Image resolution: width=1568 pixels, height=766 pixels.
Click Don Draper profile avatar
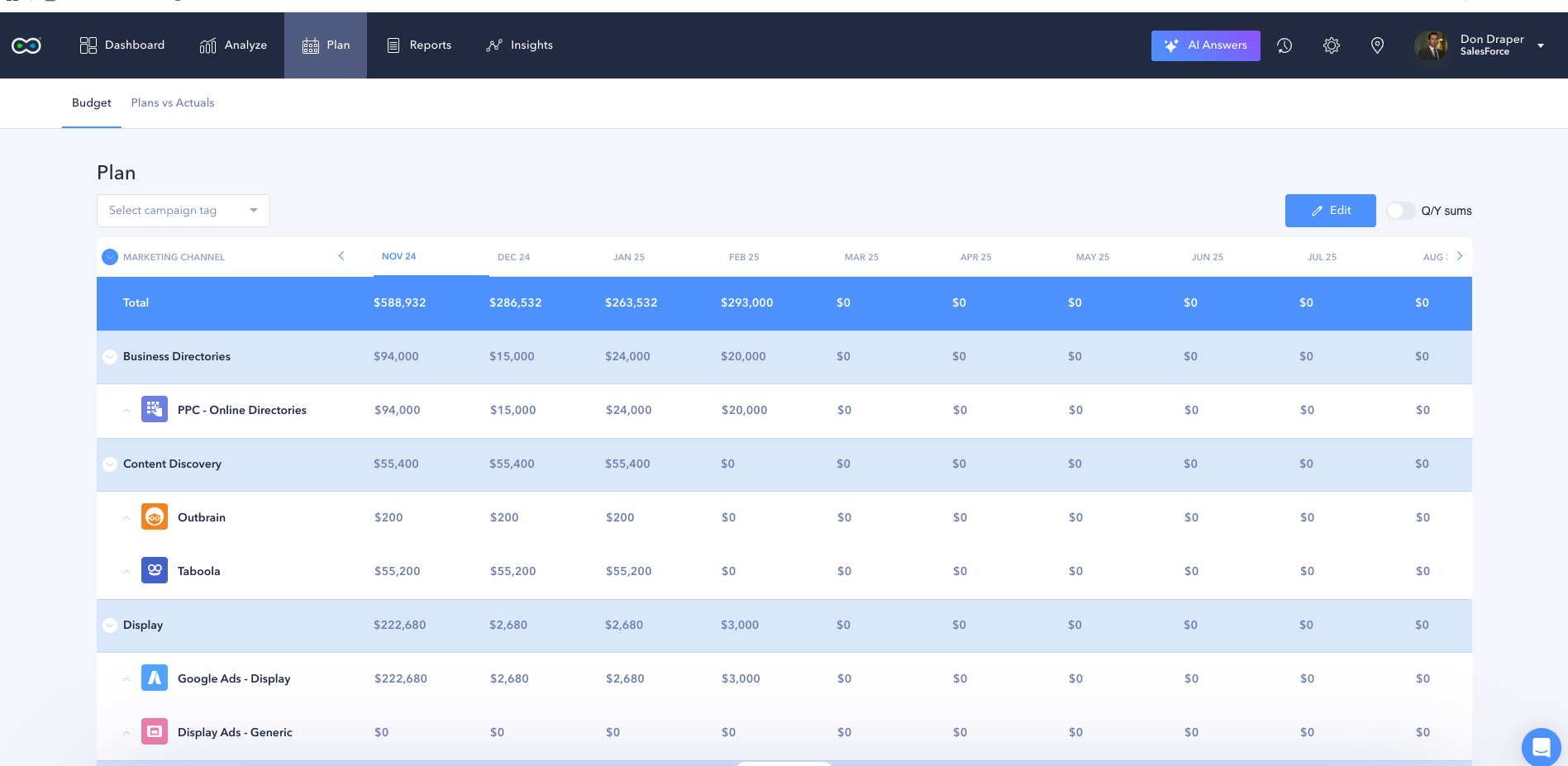pos(1431,45)
